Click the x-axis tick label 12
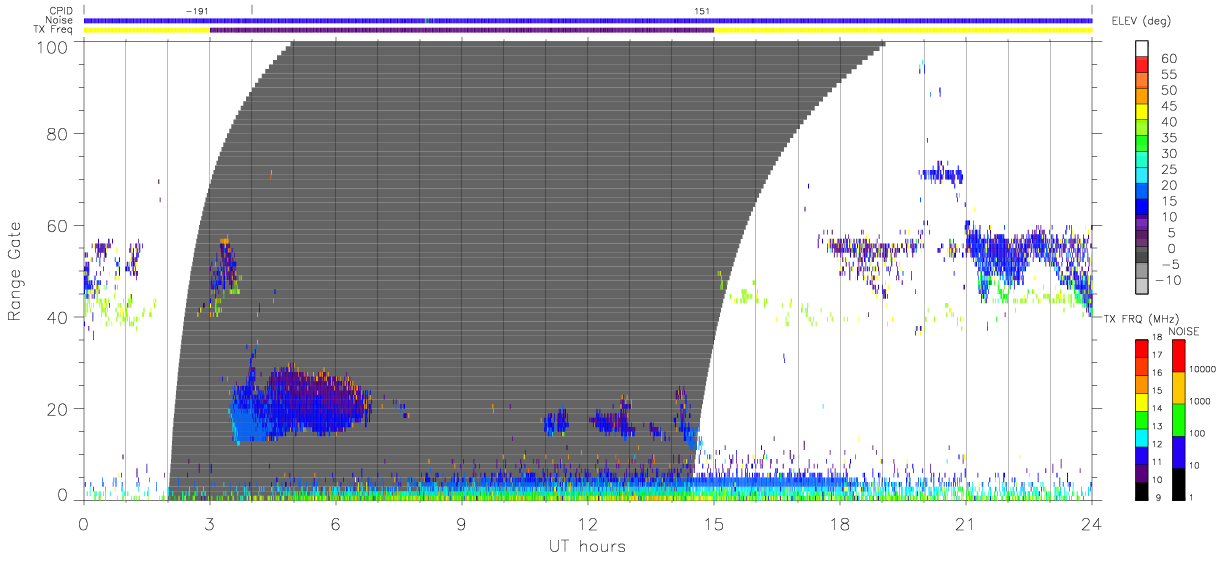 [x=588, y=523]
